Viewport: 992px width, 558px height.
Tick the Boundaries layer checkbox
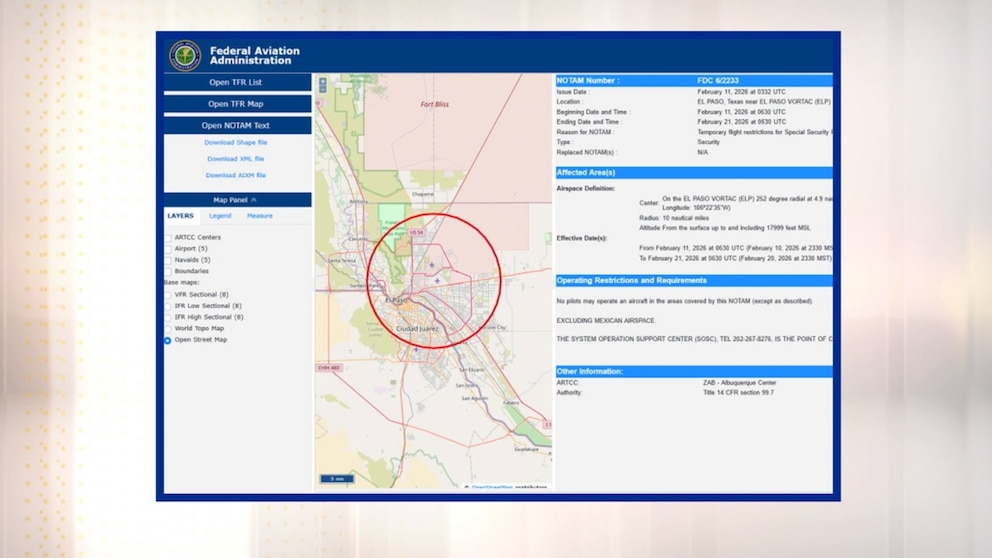[x=168, y=271]
